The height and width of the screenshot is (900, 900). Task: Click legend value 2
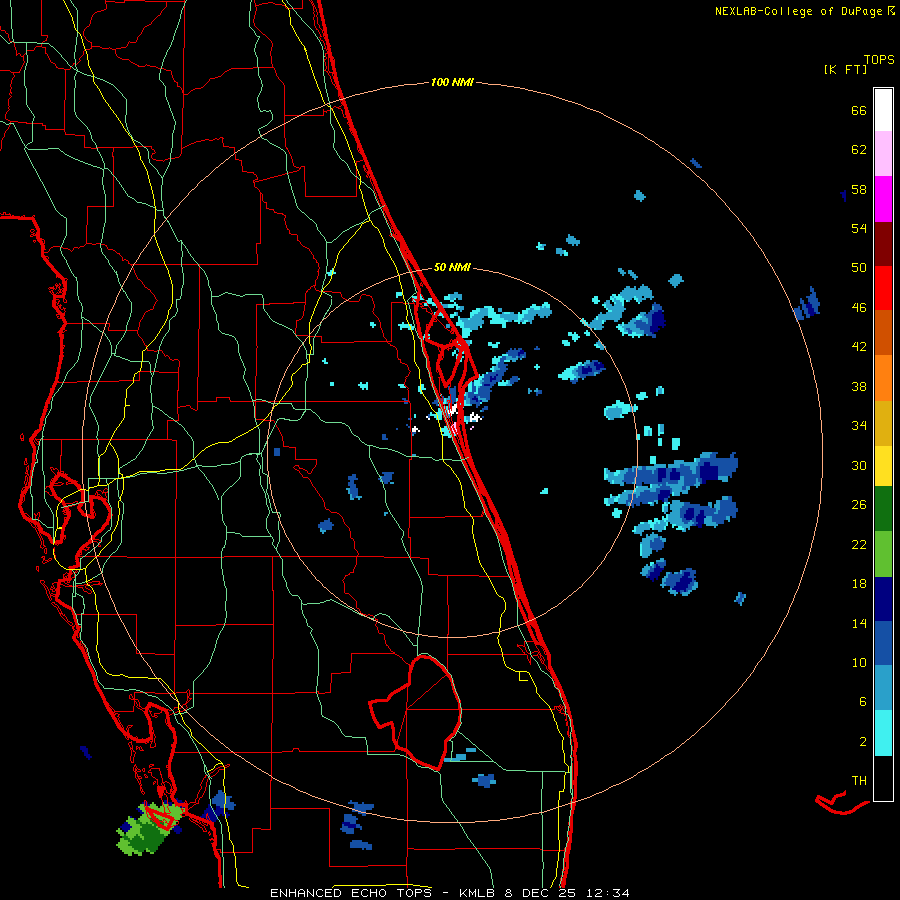pyautogui.click(x=863, y=742)
